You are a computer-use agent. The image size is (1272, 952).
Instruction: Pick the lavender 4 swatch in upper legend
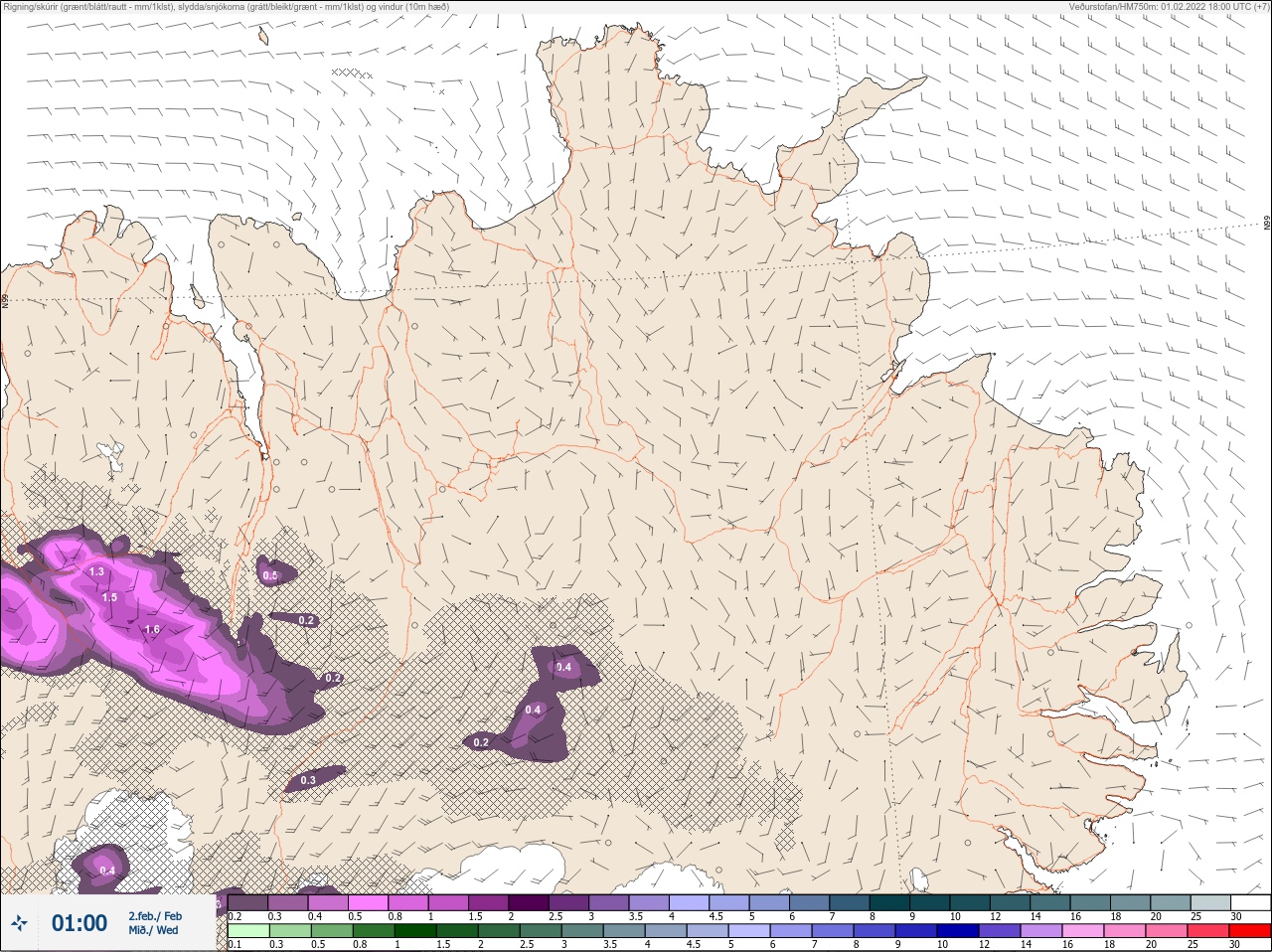pyautogui.click(x=689, y=903)
